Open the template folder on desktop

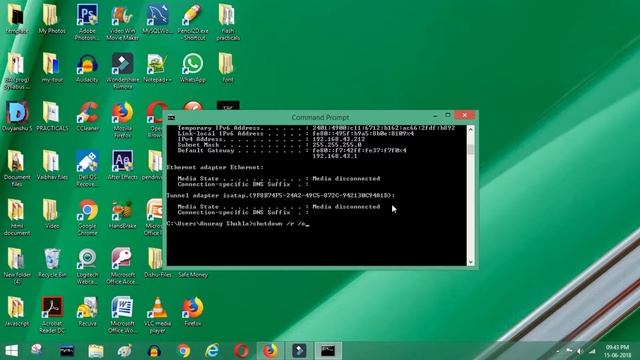17,19
